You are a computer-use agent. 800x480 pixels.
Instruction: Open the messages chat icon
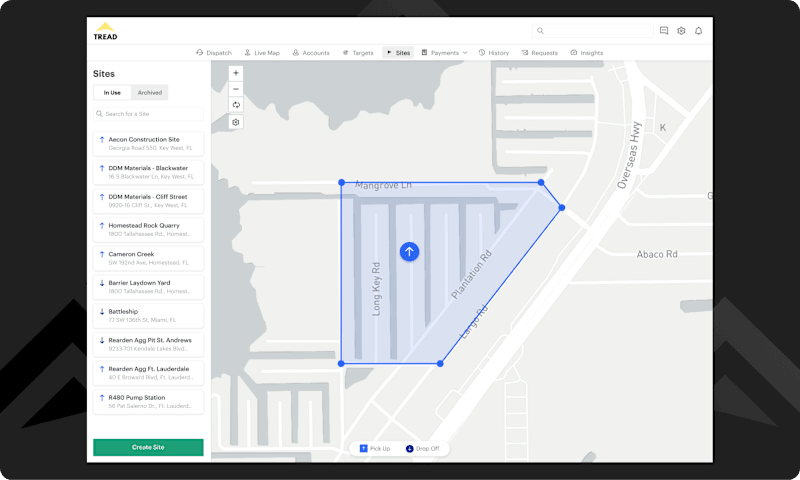pyautogui.click(x=664, y=31)
